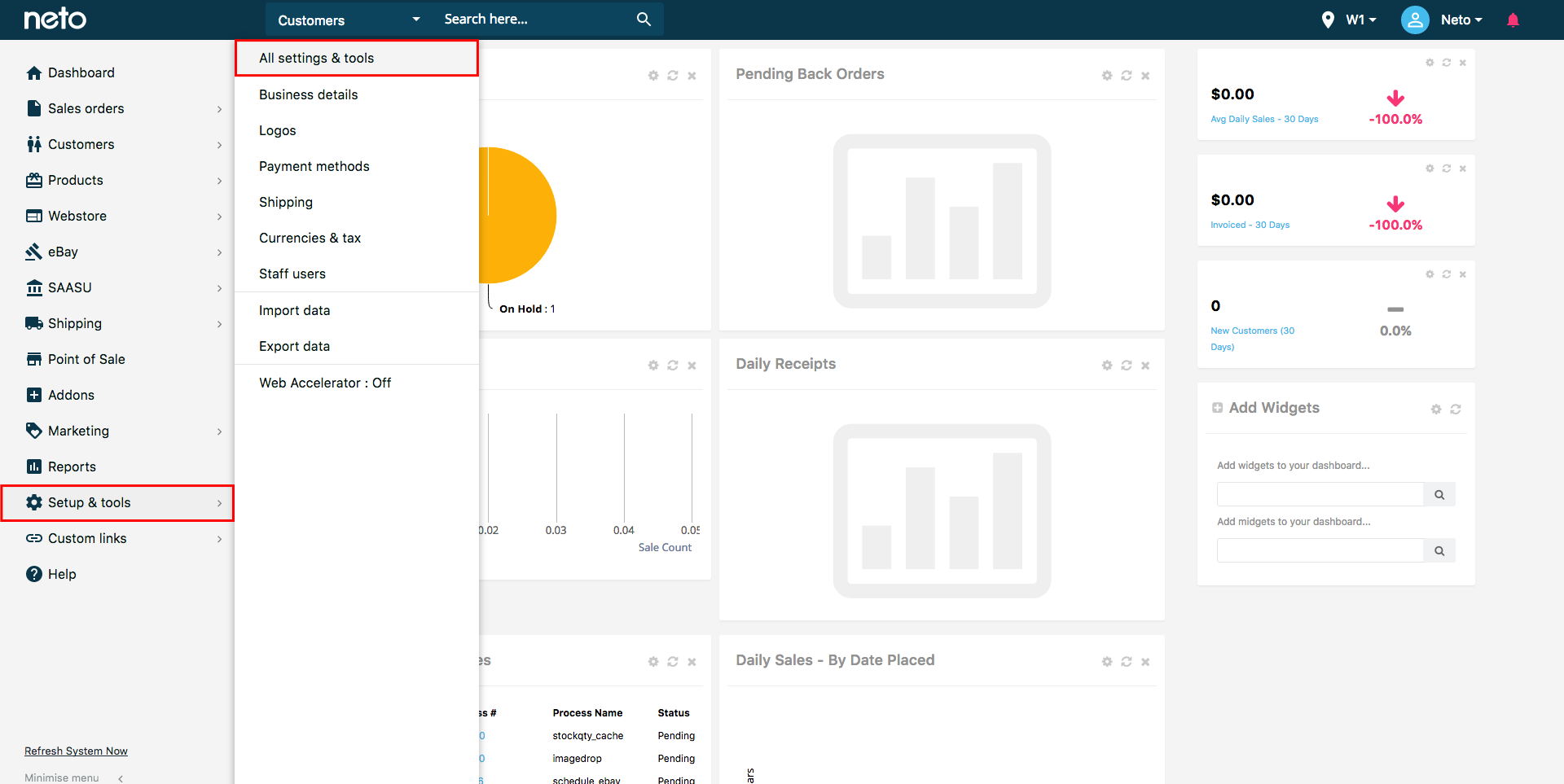Screen dimensions: 1564x784
Task: Click the Help question mark icon
Action: pos(34,574)
